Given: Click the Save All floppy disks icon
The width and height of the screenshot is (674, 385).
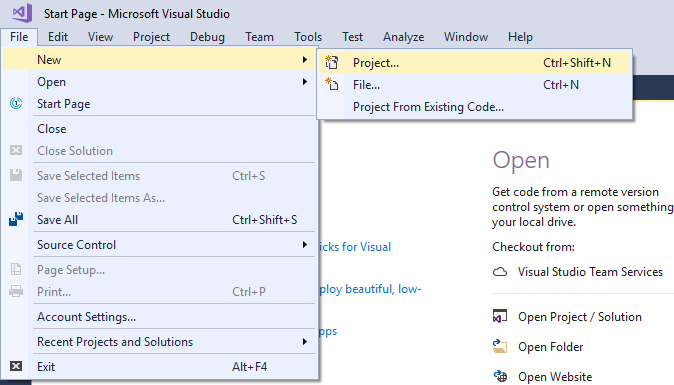Looking at the screenshot, I should (16, 219).
